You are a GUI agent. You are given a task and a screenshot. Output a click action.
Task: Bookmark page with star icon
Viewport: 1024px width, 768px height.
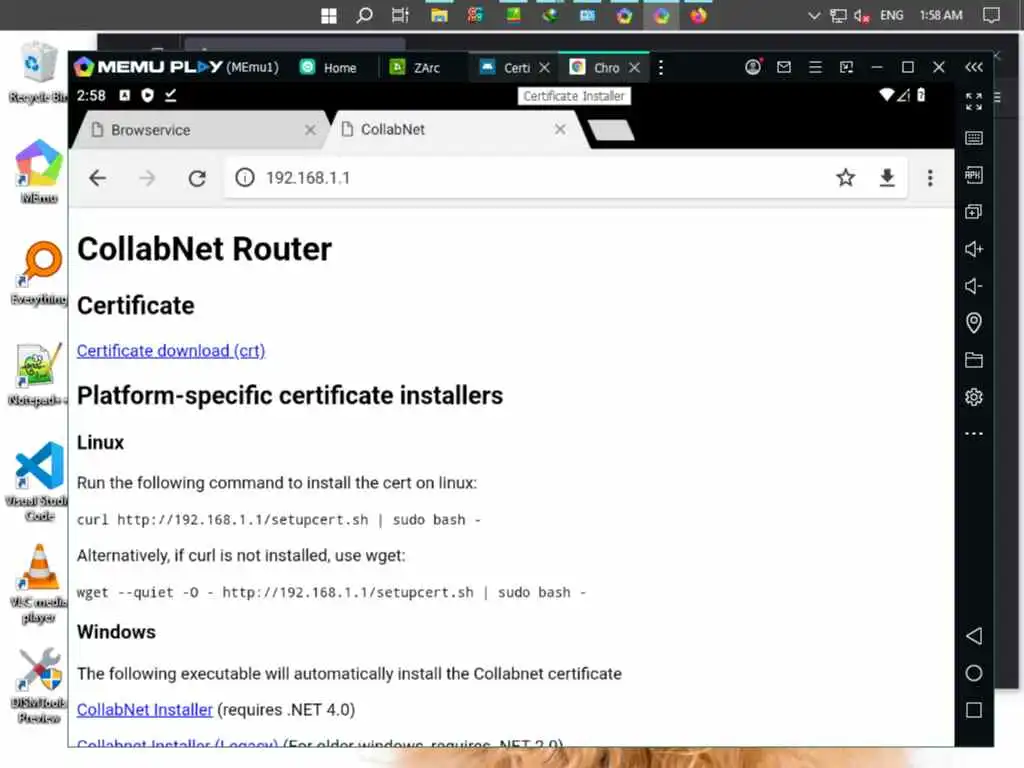click(846, 178)
